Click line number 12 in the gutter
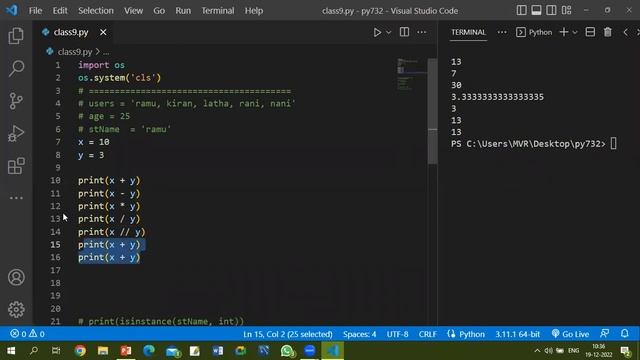The image size is (640, 360). coord(55,206)
